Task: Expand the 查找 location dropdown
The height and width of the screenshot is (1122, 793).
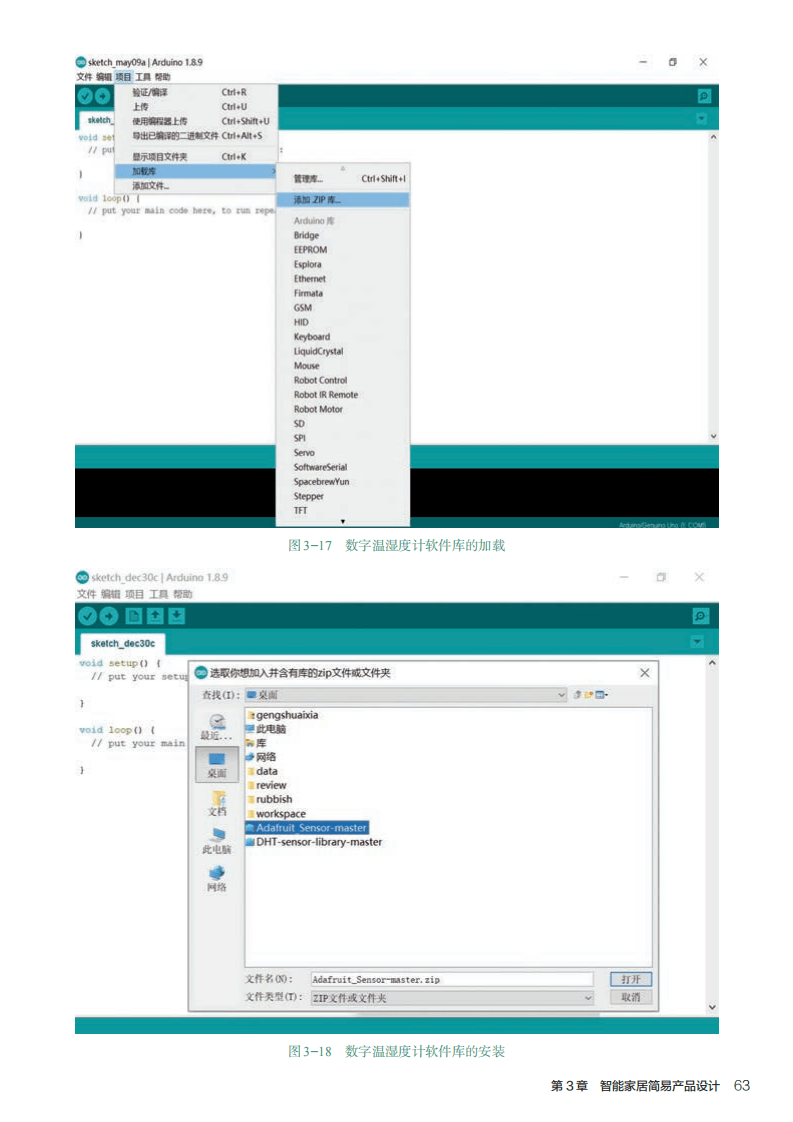Action: pyautogui.click(x=562, y=694)
